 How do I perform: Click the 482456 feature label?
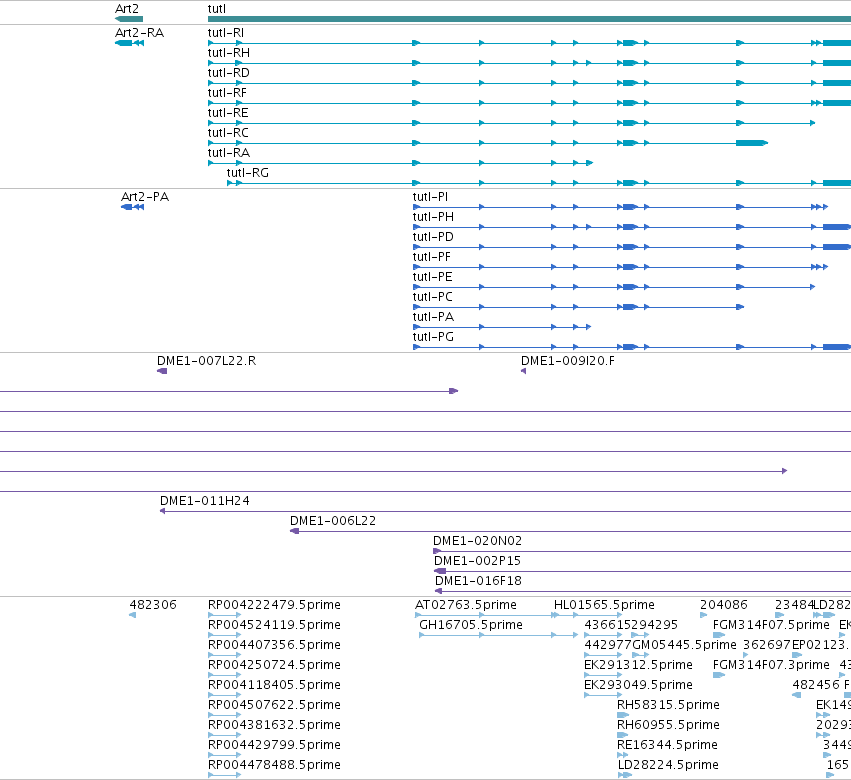click(x=816, y=686)
